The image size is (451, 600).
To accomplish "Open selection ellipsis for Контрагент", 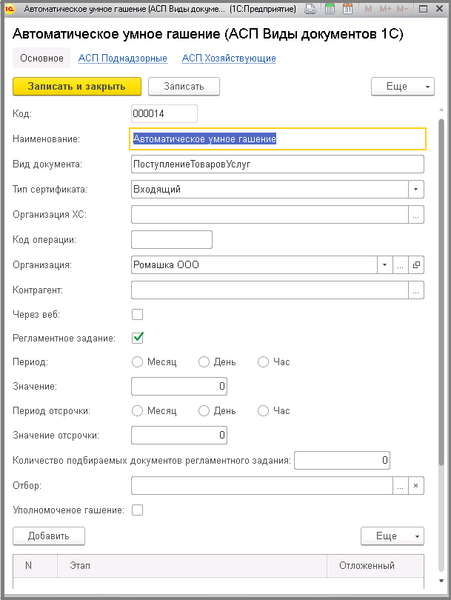I will pos(416,290).
